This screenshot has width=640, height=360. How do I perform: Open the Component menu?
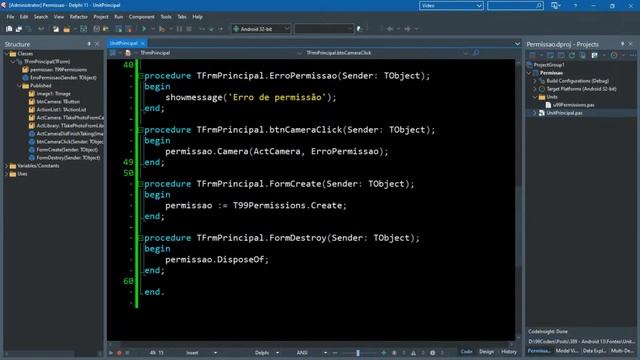point(142,17)
